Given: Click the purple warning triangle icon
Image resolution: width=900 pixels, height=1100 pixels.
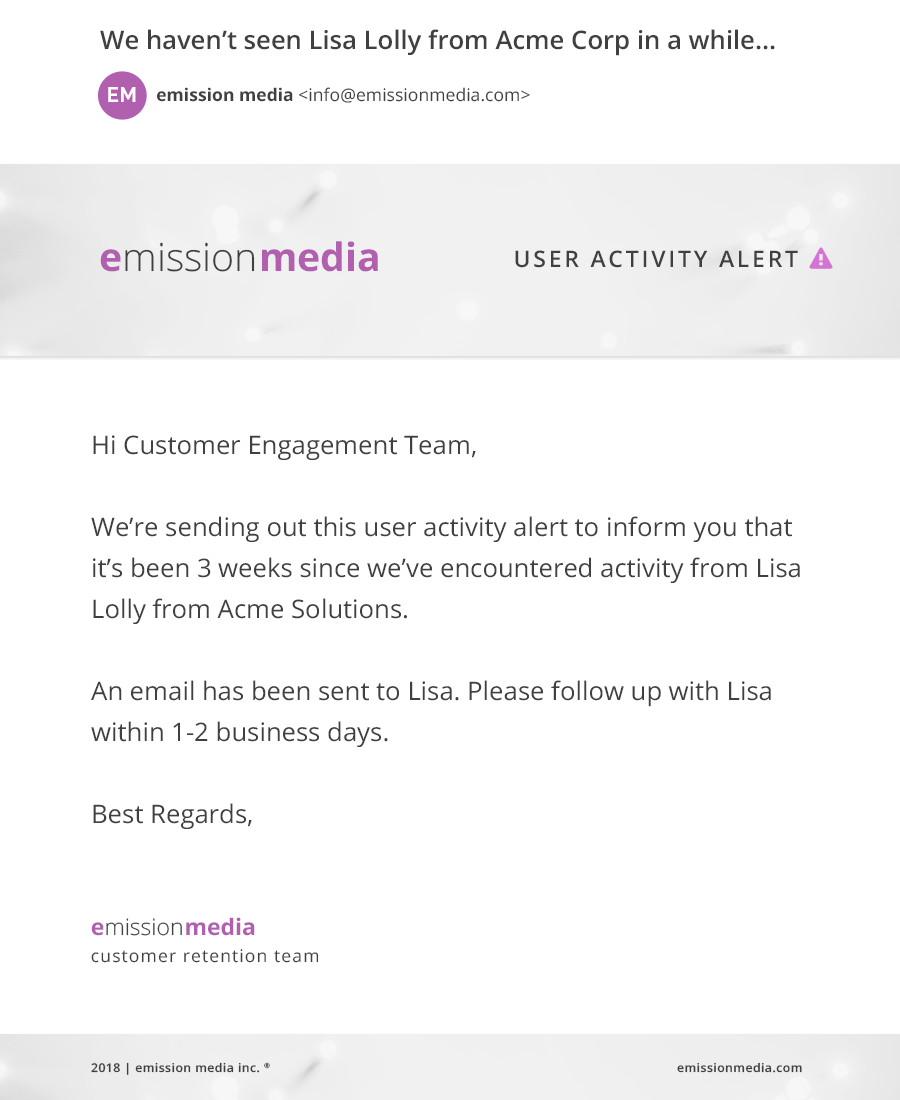Looking at the screenshot, I should point(821,259).
